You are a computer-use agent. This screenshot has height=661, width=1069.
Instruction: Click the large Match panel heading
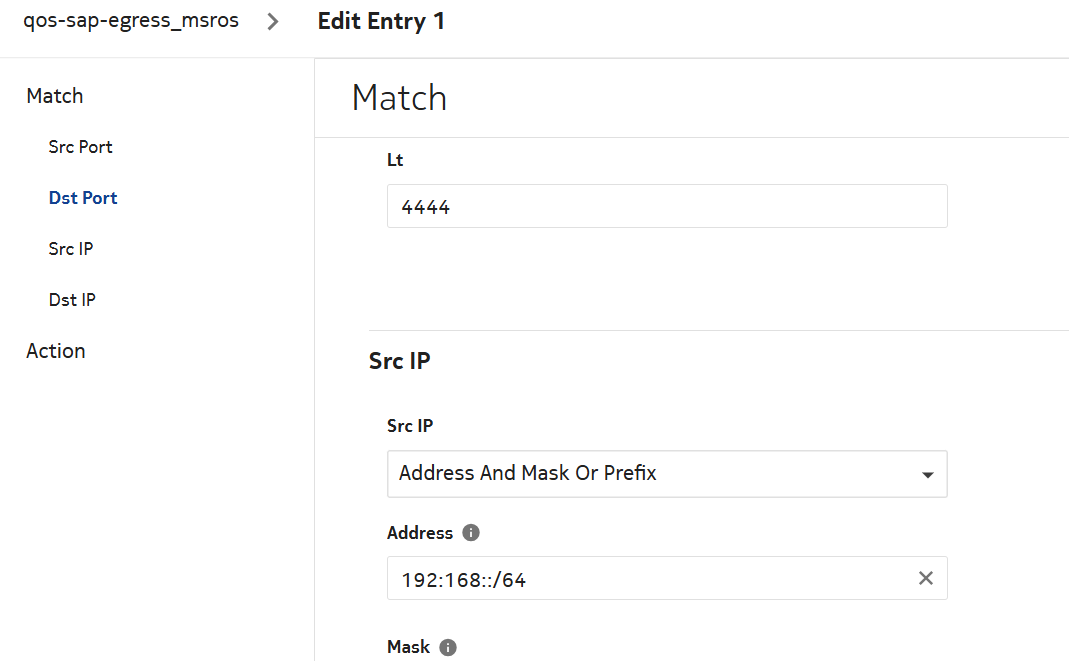pyautogui.click(x=399, y=98)
